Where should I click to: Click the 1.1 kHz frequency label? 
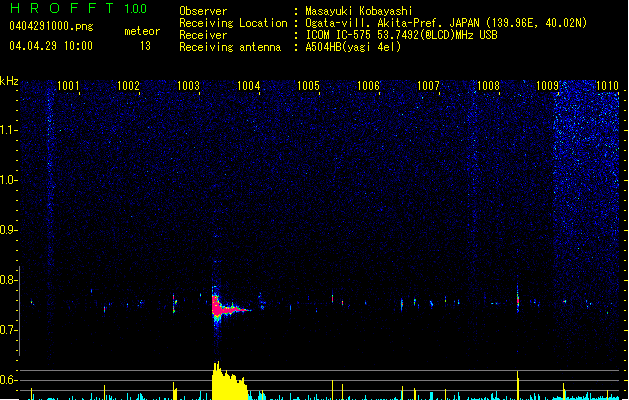coord(9,130)
